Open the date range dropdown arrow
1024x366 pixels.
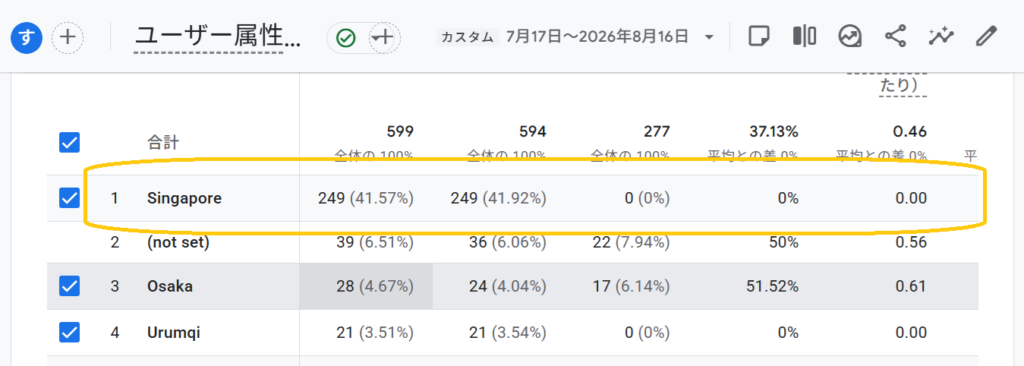click(709, 37)
